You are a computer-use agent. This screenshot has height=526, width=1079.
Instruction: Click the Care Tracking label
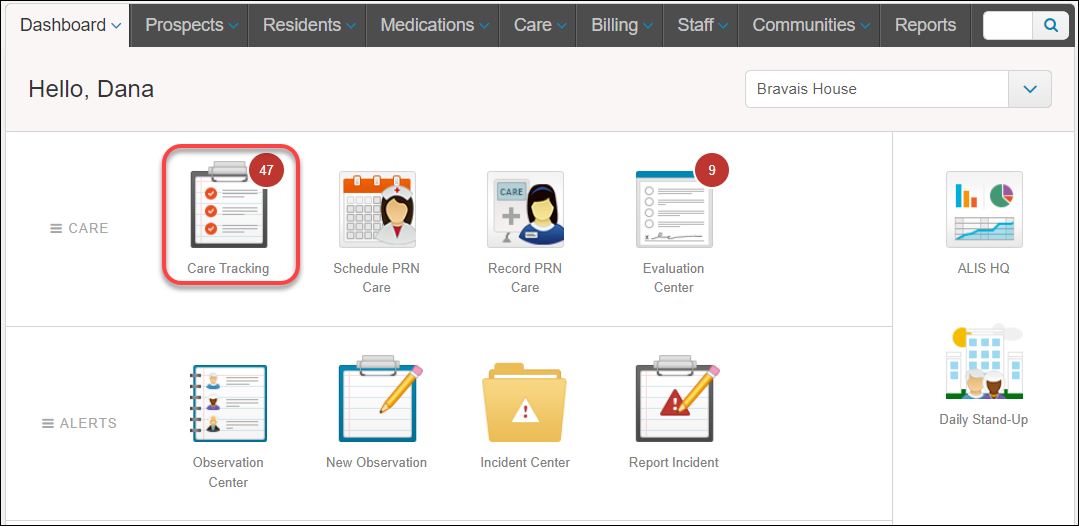tap(228, 269)
